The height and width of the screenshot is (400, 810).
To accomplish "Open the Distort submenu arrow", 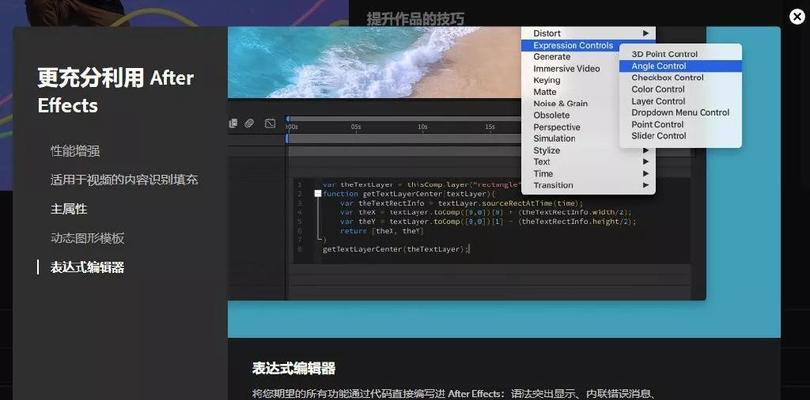I will point(646,33).
